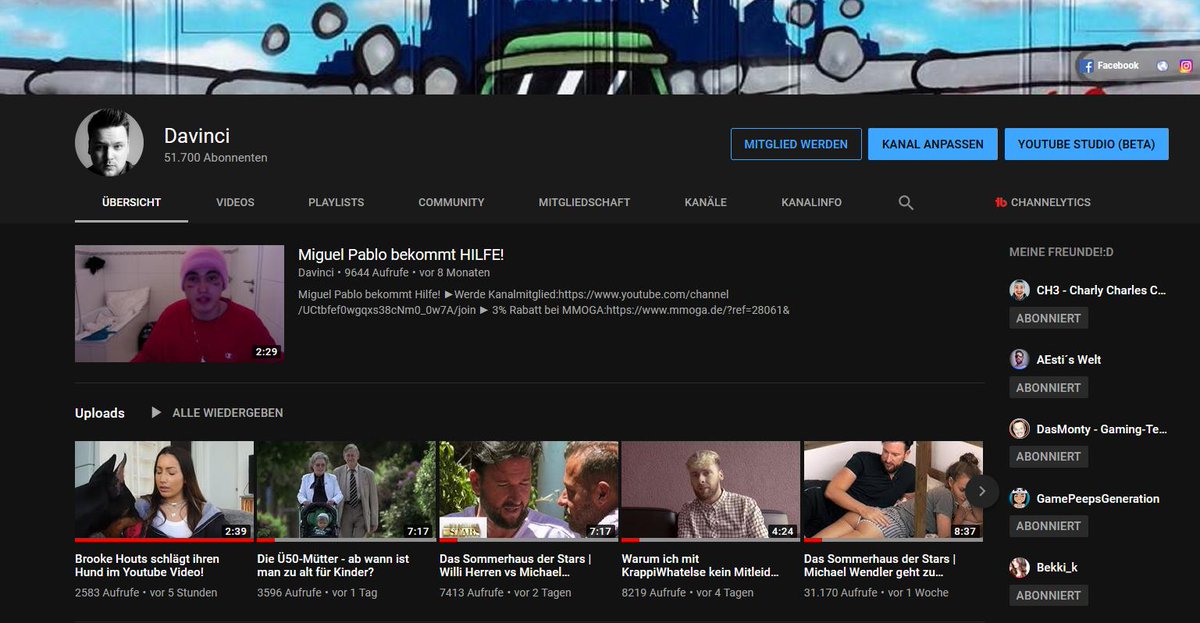Click 9644 Aufrufe under featured video
This screenshot has height=623, width=1200.
tap(378, 272)
